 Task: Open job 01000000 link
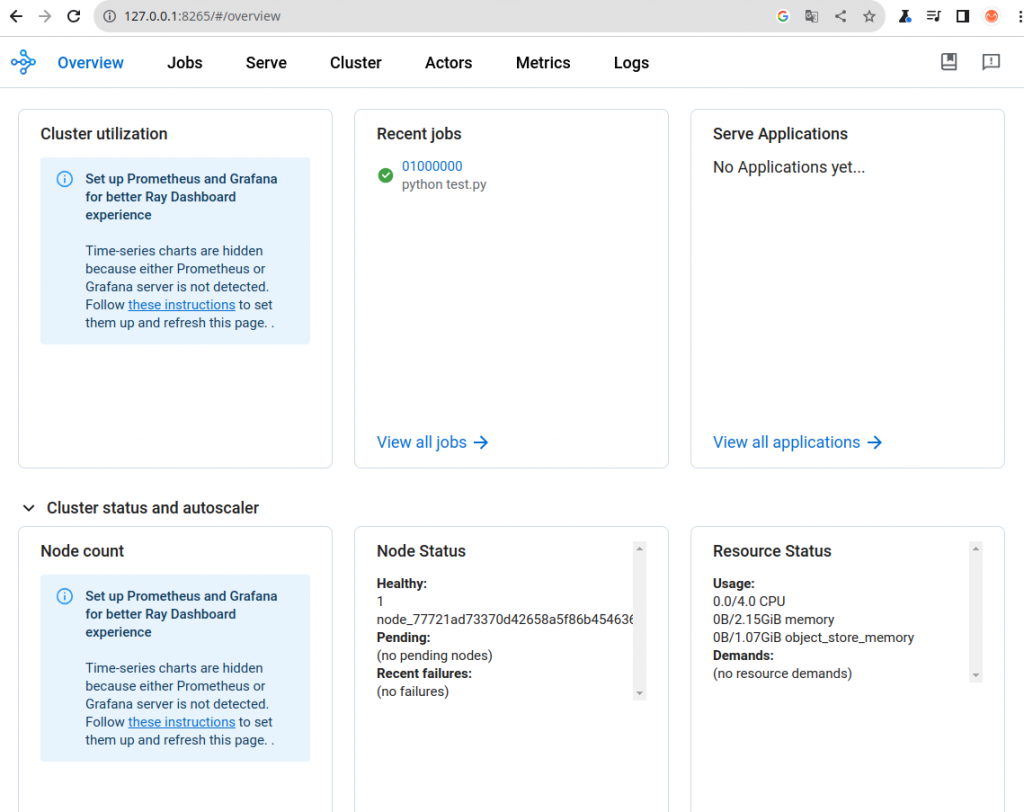(x=432, y=166)
